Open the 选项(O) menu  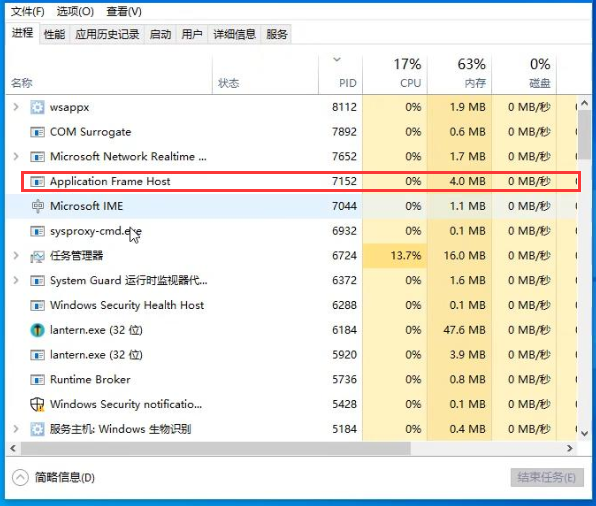(75, 12)
